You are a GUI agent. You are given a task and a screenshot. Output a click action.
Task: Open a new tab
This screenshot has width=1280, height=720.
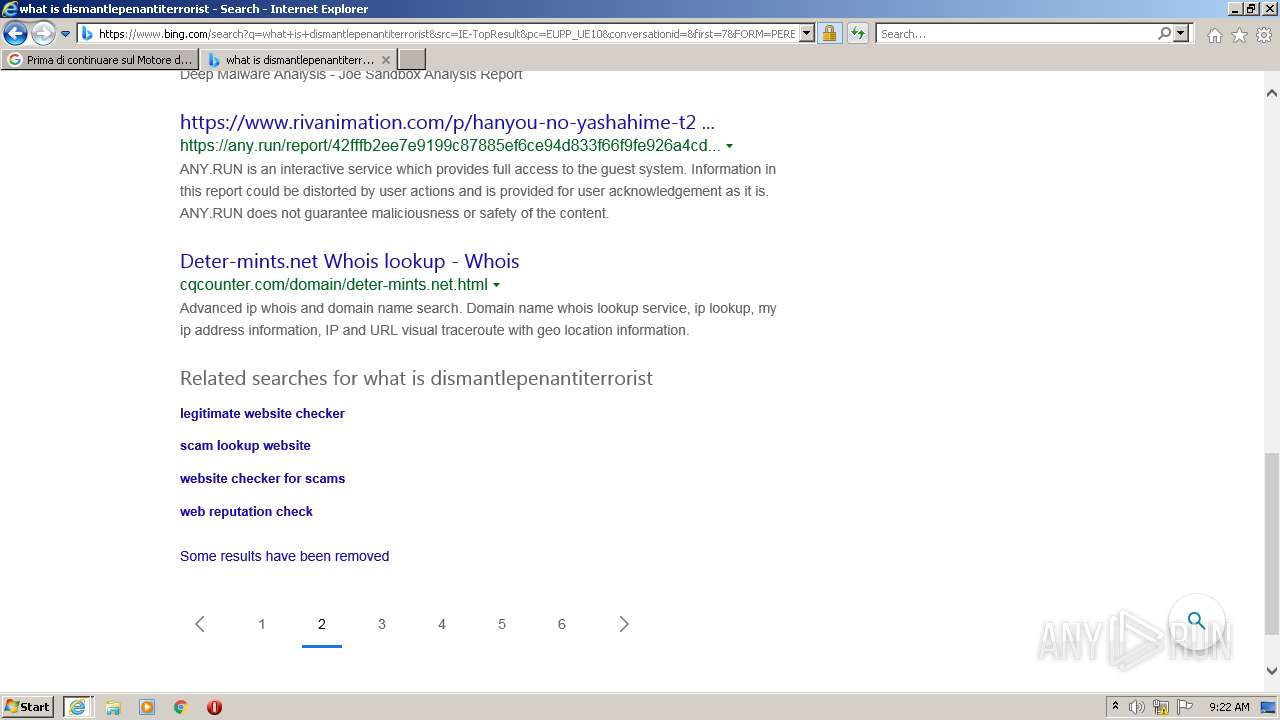tap(412, 60)
